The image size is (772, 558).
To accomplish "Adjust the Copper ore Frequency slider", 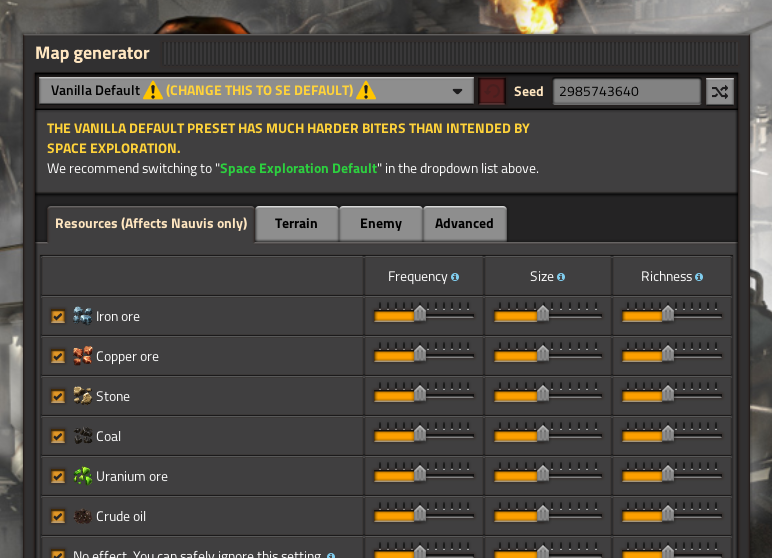I will pyautogui.click(x=424, y=353).
